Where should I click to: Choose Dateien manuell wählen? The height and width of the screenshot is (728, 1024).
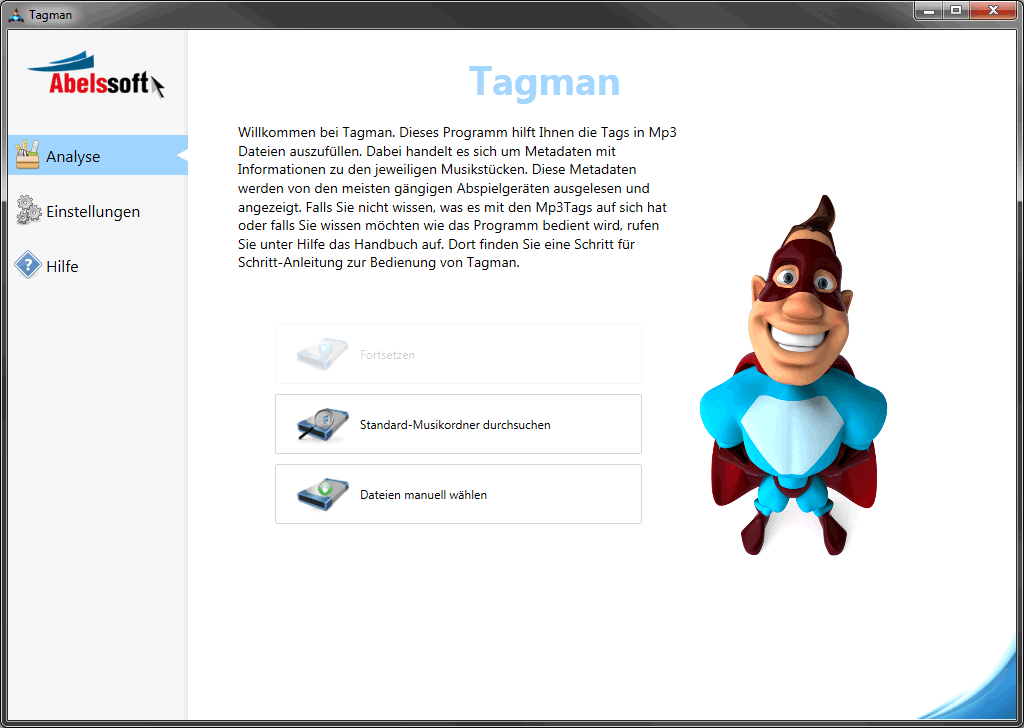(x=423, y=495)
